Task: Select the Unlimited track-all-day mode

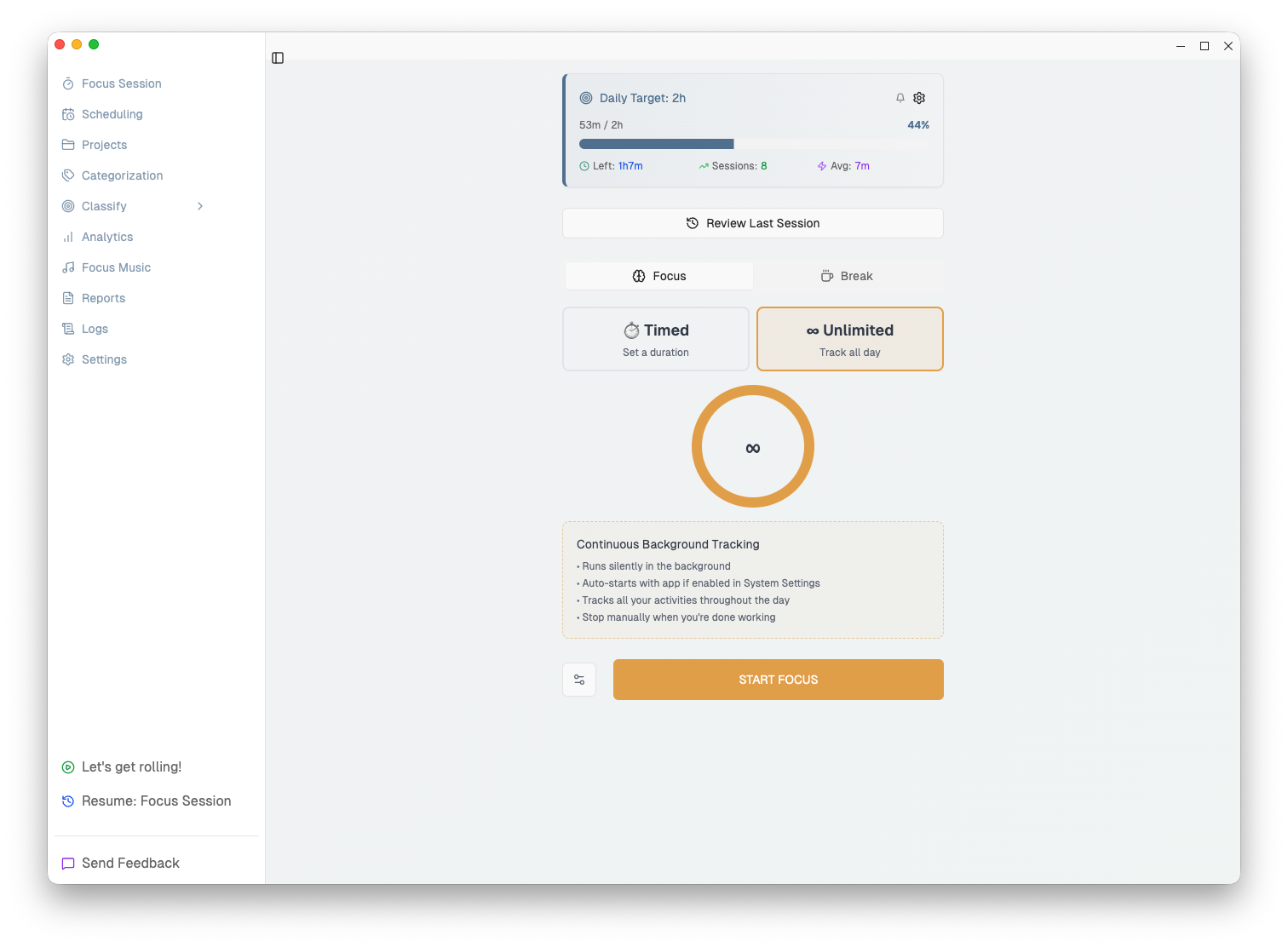Action: (x=849, y=339)
